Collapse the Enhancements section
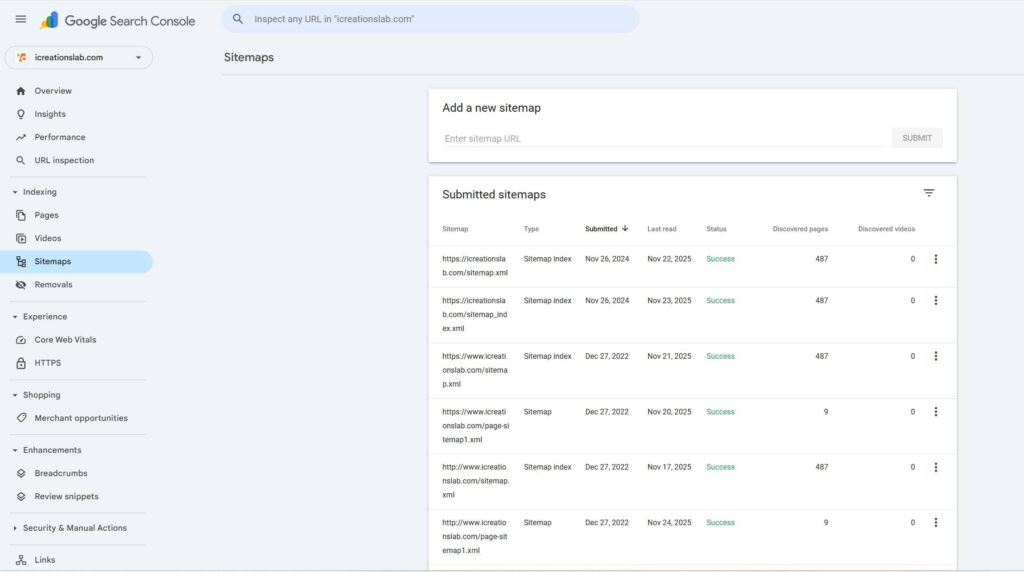 pos(15,450)
